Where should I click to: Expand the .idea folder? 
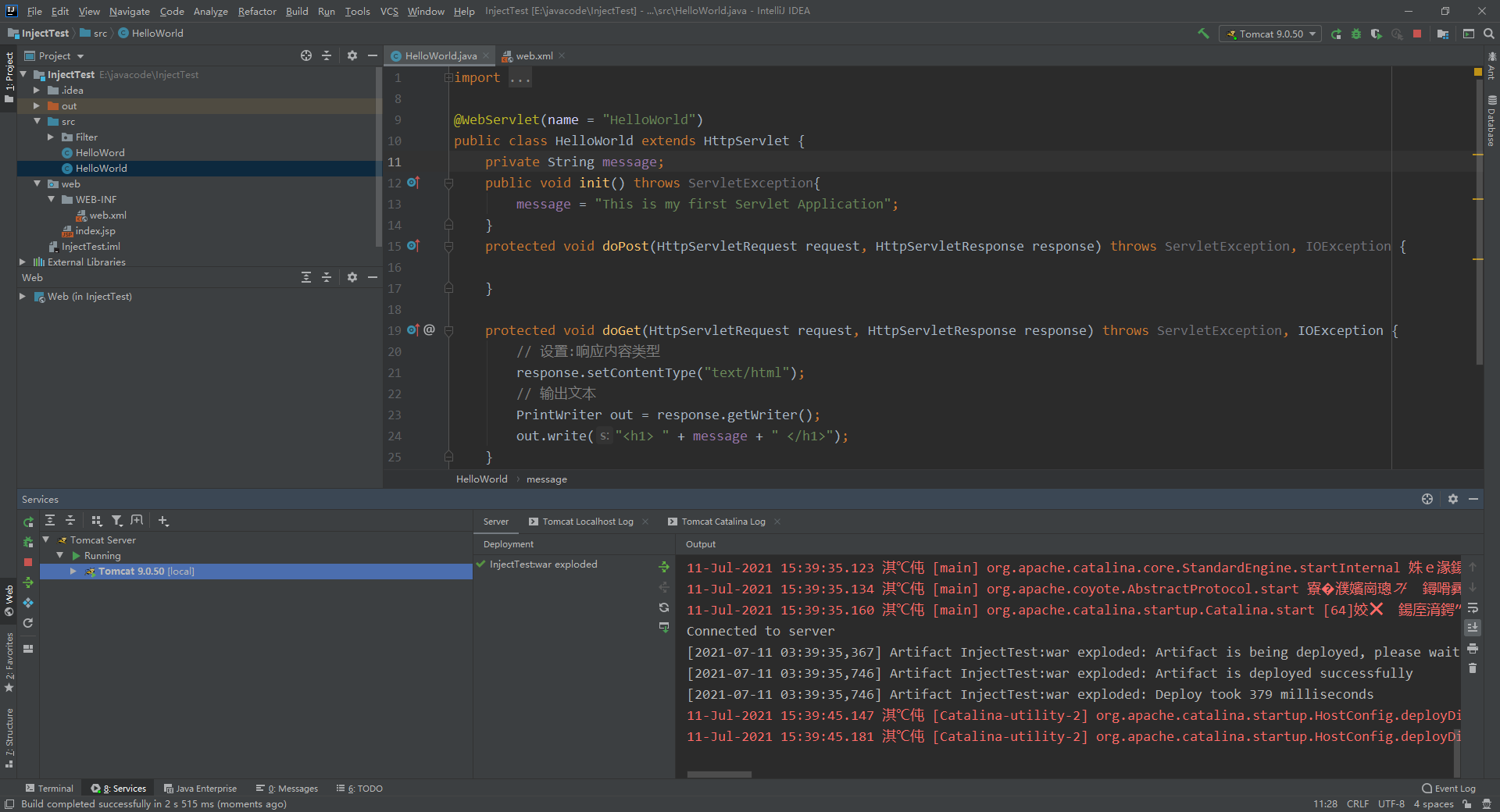pos(37,90)
